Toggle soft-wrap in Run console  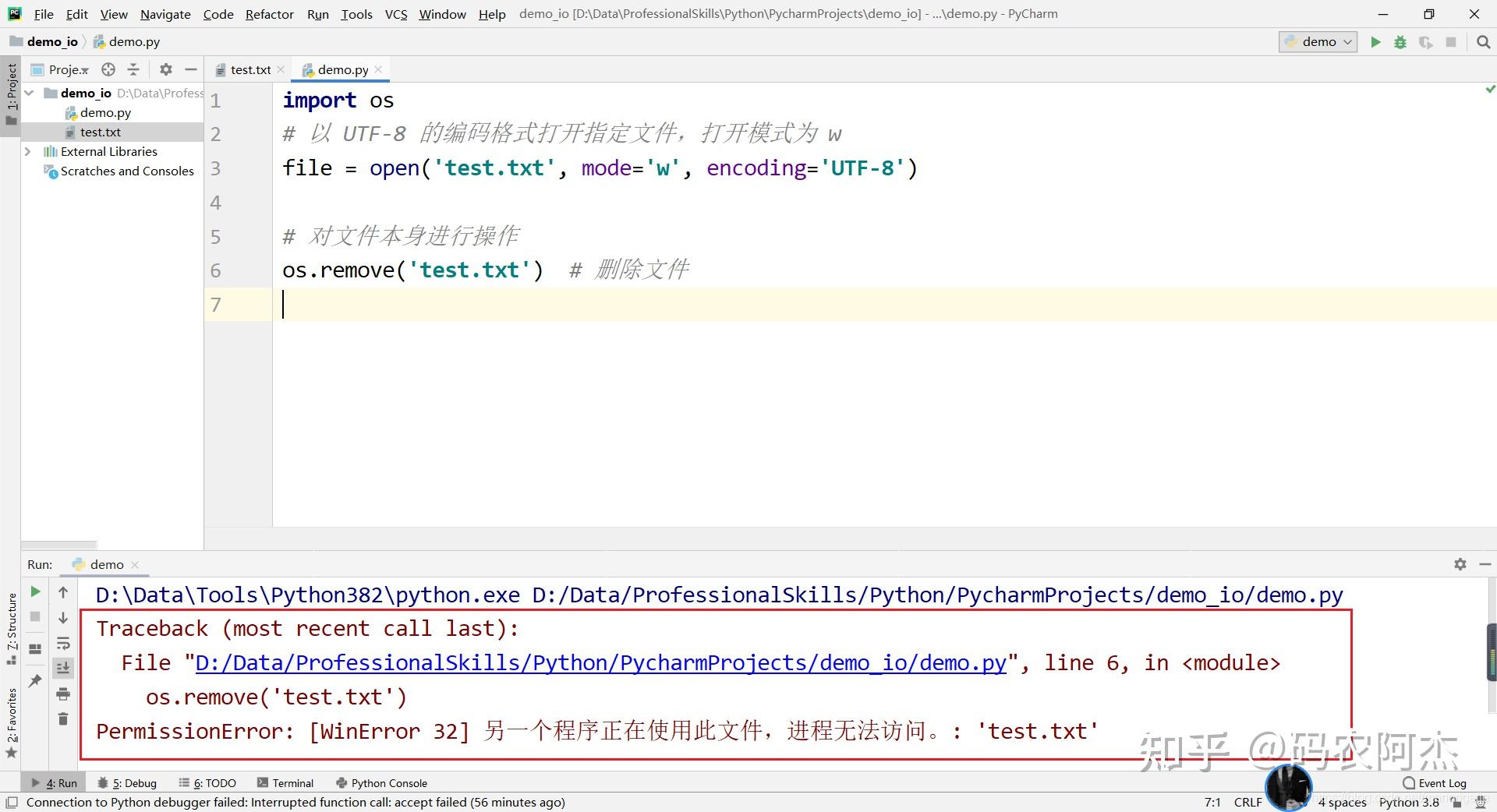click(x=63, y=644)
